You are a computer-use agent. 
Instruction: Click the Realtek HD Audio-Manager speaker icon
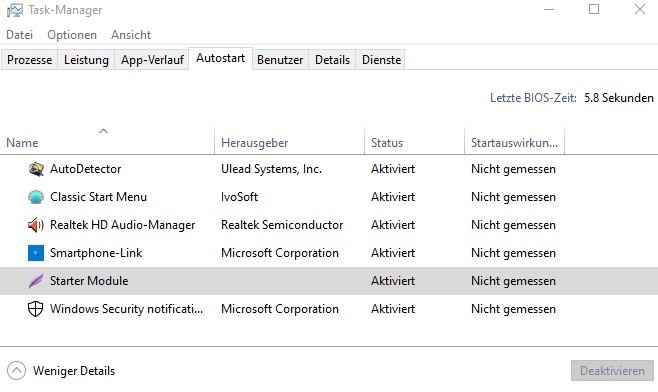[x=36, y=225]
